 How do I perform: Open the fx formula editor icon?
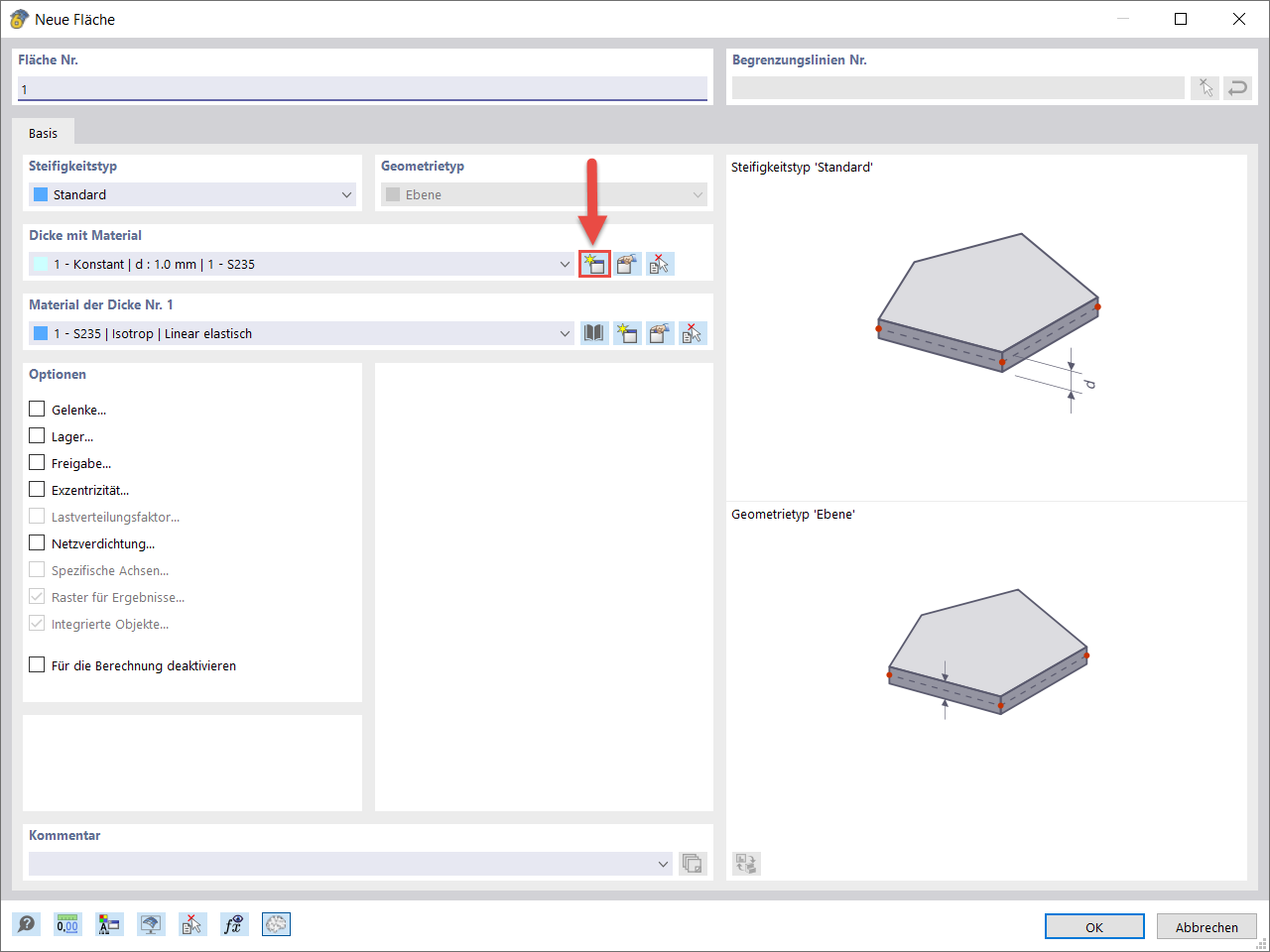click(234, 923)
